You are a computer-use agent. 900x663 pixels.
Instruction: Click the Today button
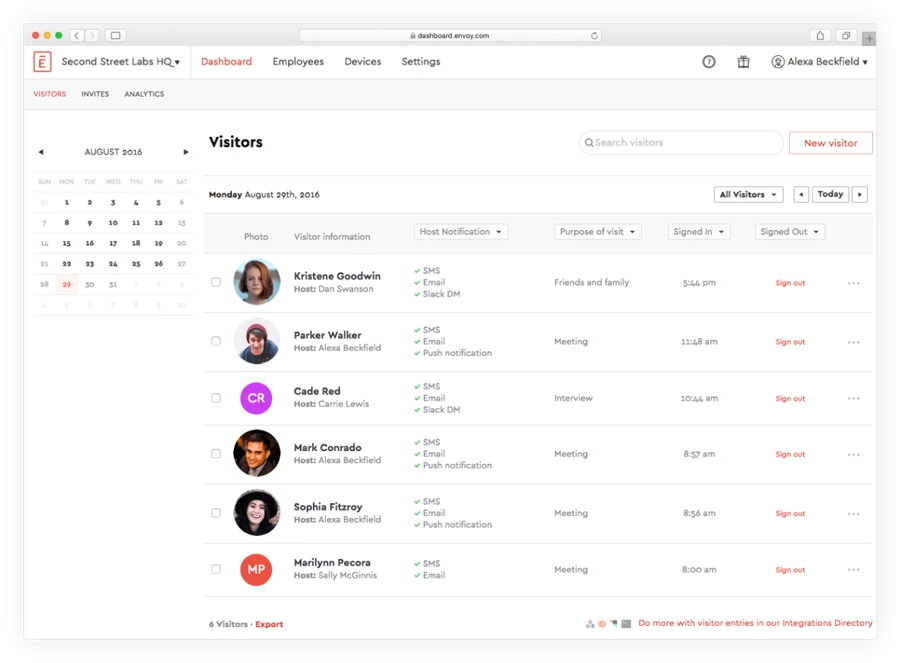click(x=830, y=195)
